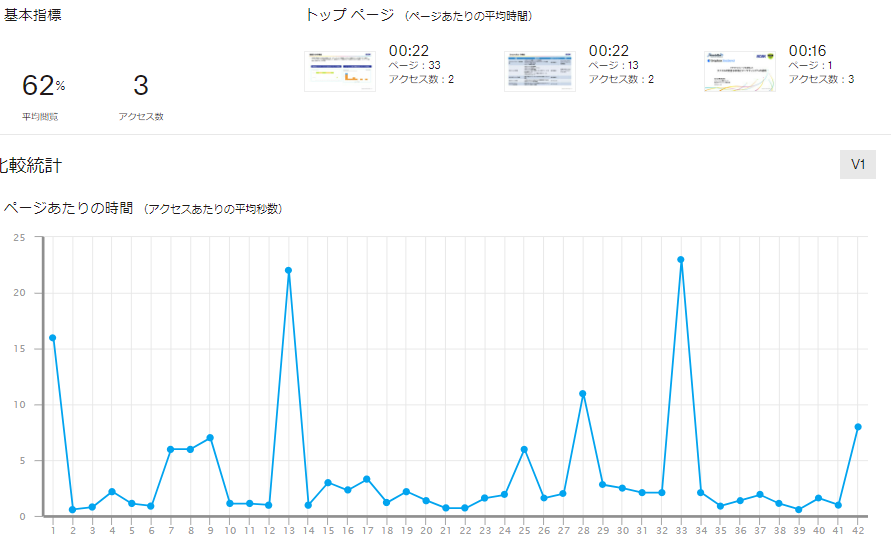Select the chart data point for page 13
This screenshot has height=547, width=893.
click(288, 270)
